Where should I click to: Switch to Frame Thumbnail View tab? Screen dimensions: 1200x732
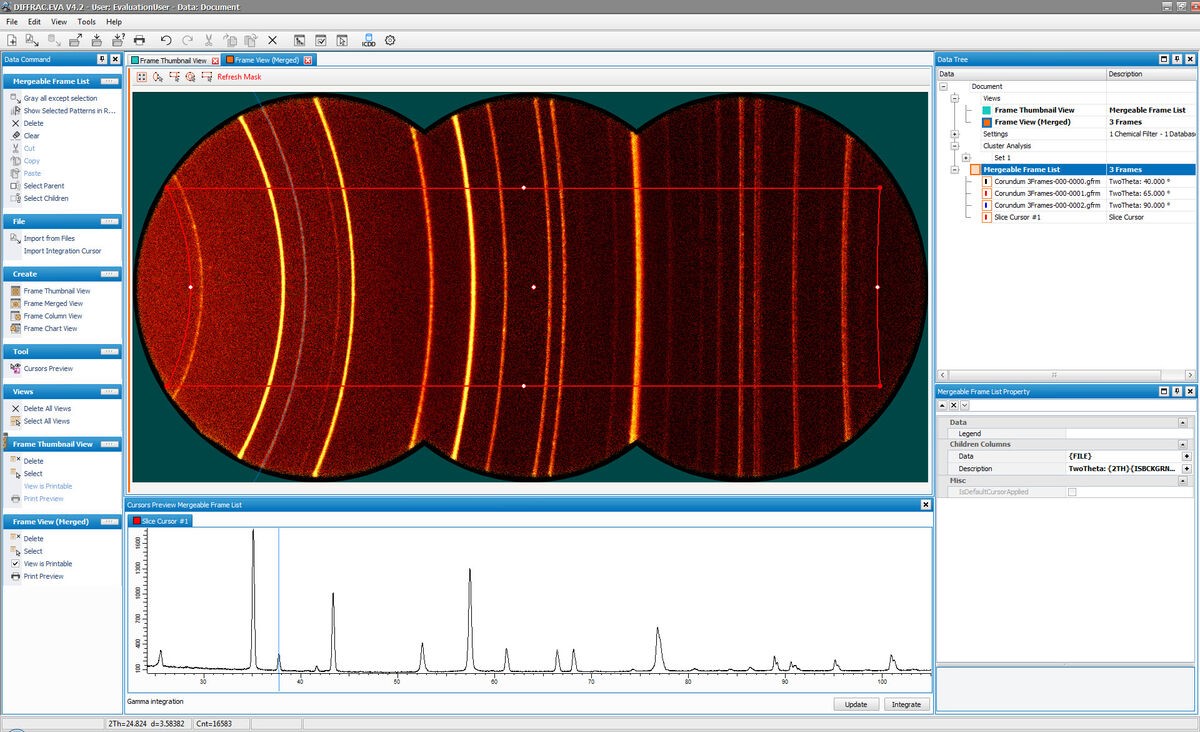[173, 60]
